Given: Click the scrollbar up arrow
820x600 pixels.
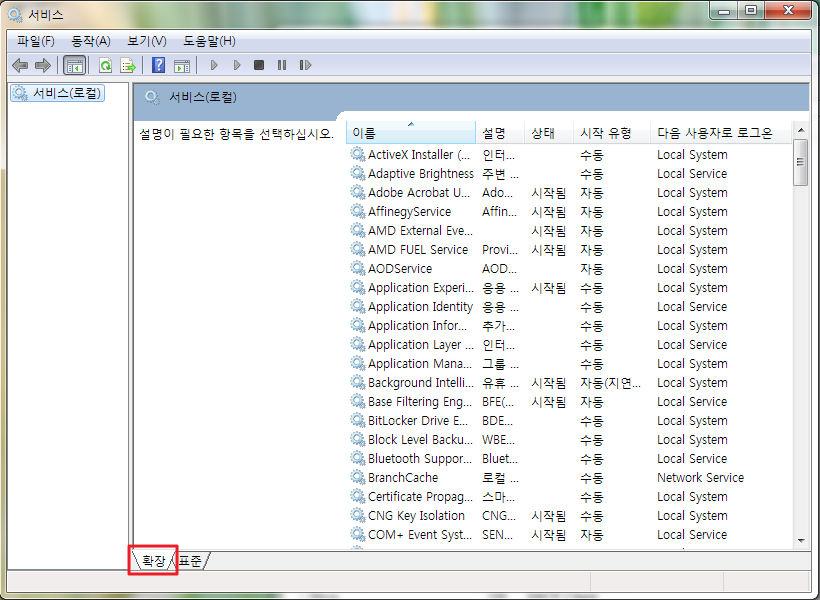Looking at the screenshot, I should pyautogui.click(x=801, y=130).
